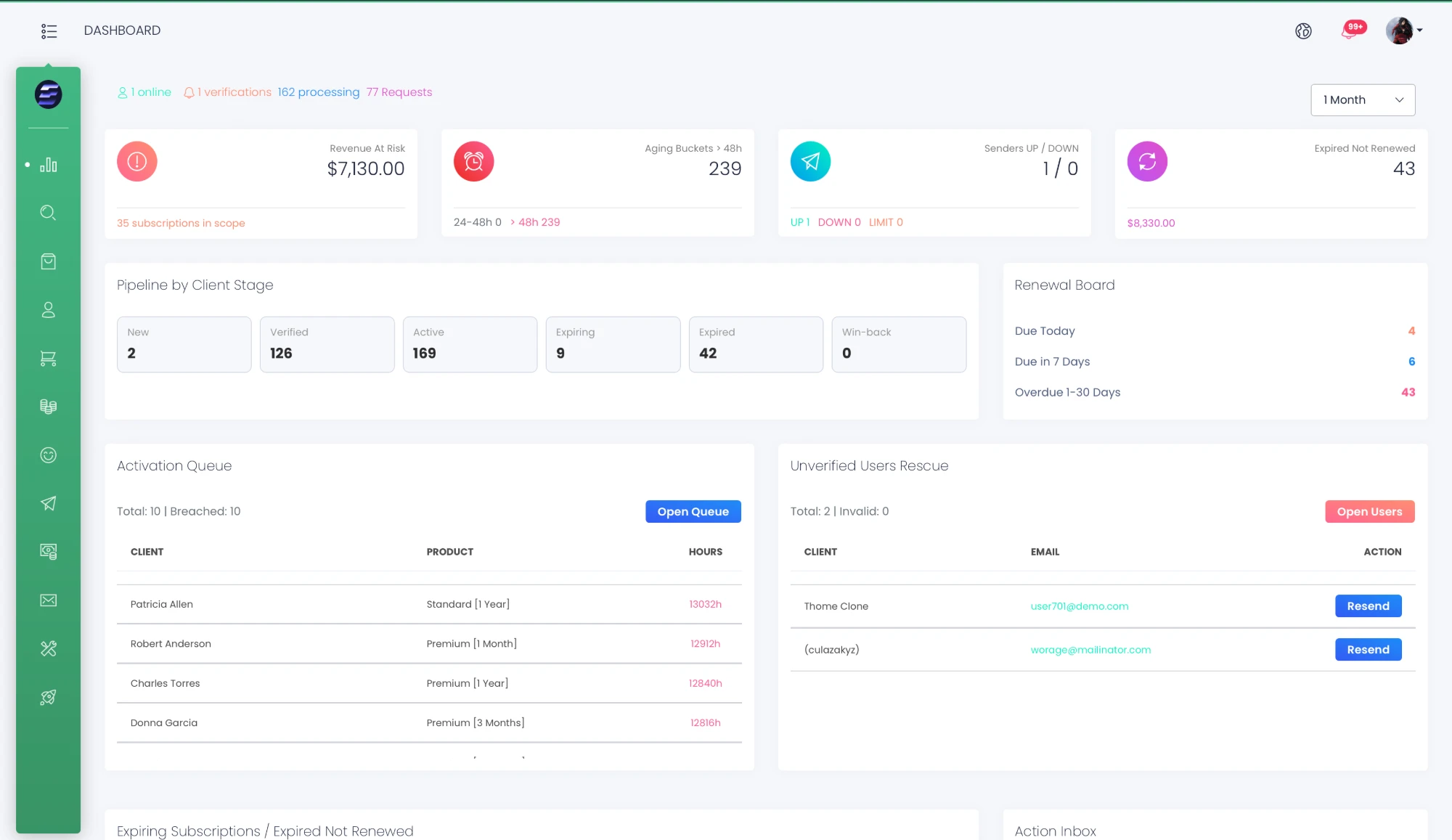This screenshot has height=840, width=1452.
Task: Click the UP 1 sender status
Action: [x=800, y=222]
